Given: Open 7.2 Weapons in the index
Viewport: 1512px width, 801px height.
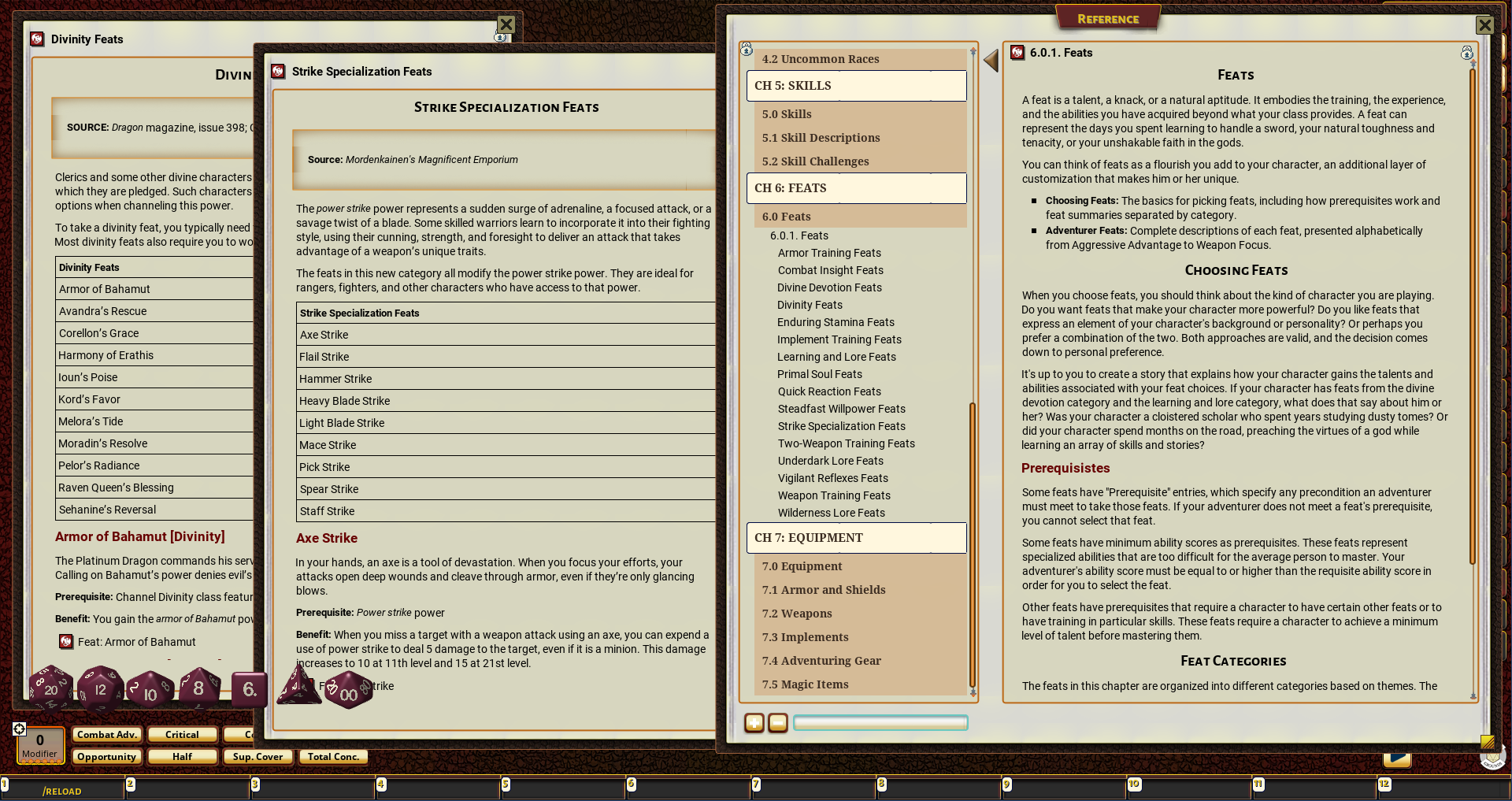Looking at the screenshot, I should [797, 614].
